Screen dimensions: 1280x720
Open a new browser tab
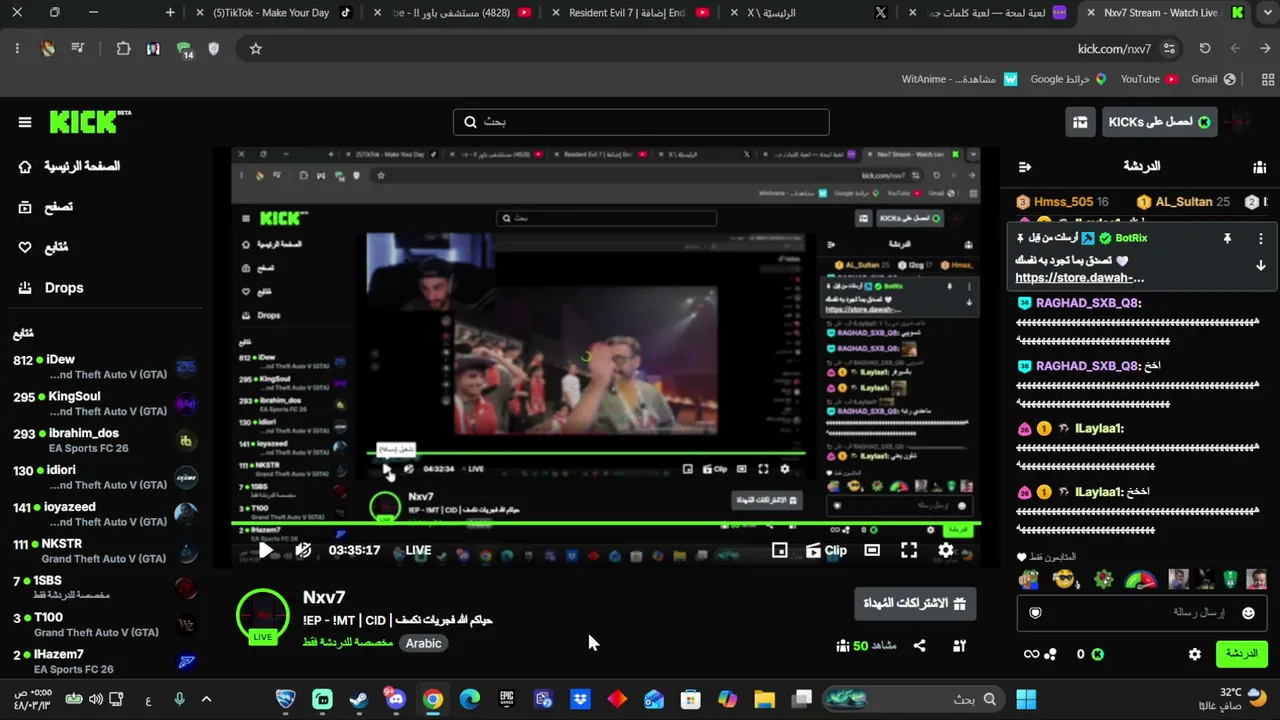pyautogui.click(x=170, y=13)
